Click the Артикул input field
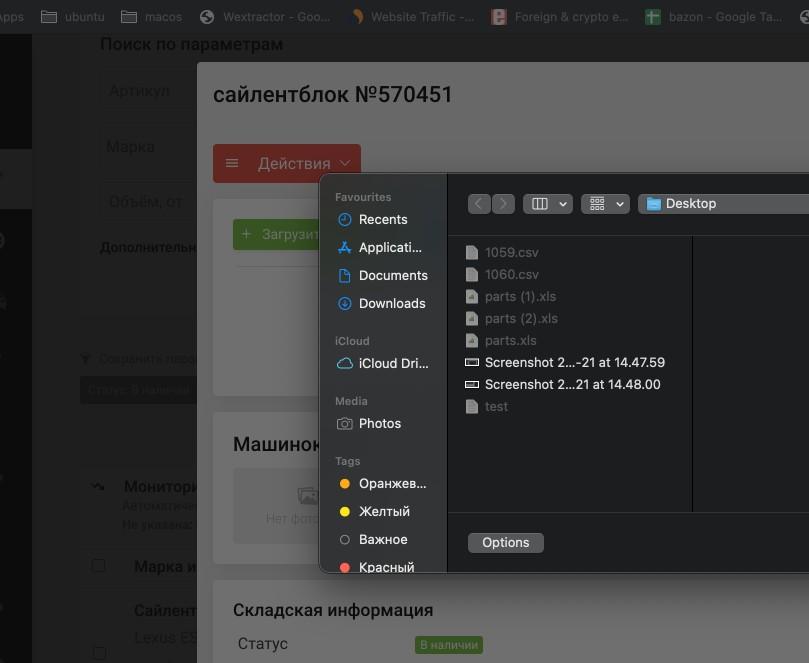This screenshot has height=663, width=809. point(148,91)
